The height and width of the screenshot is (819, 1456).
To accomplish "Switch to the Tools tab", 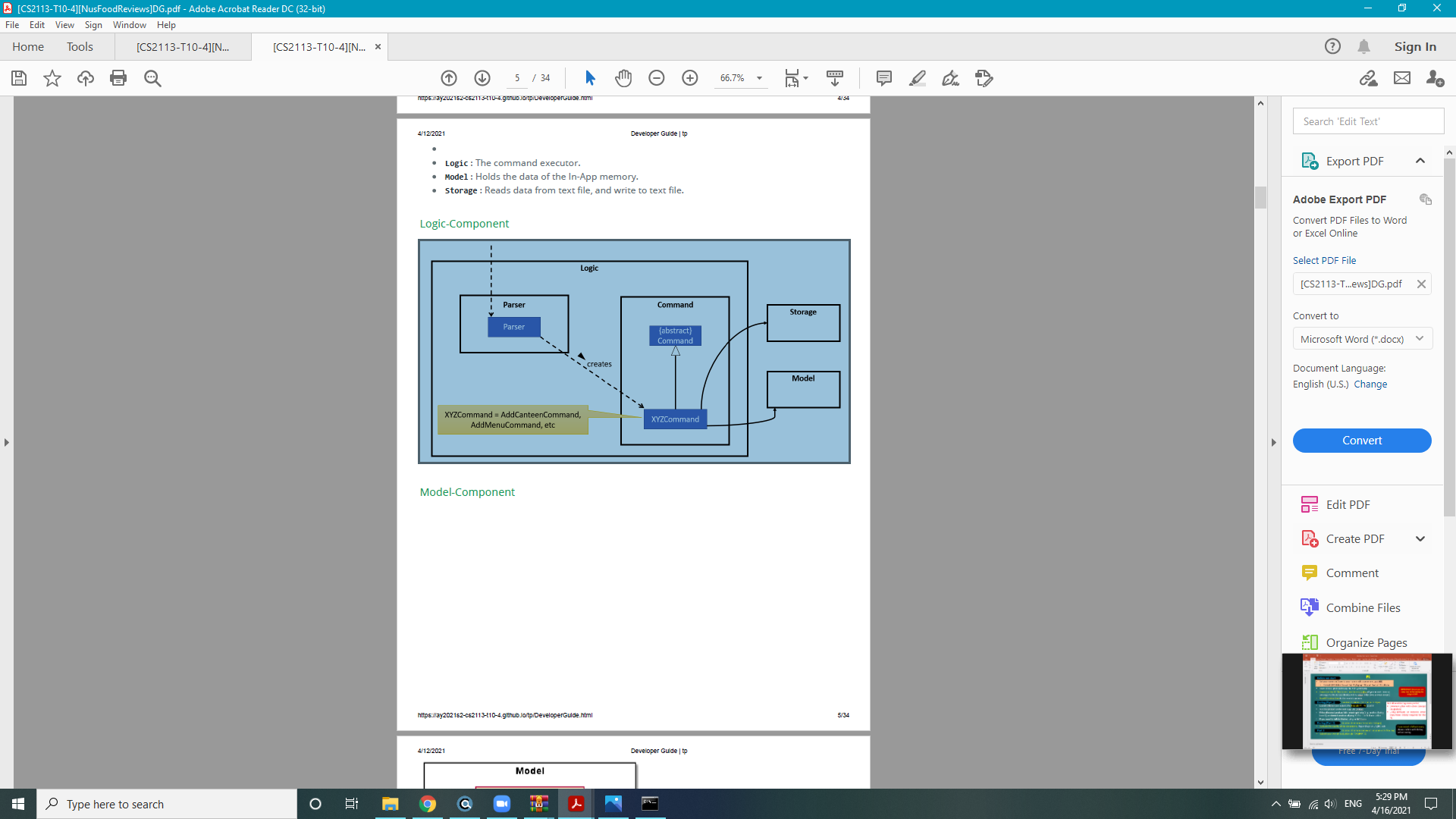I will coord(80,47).
